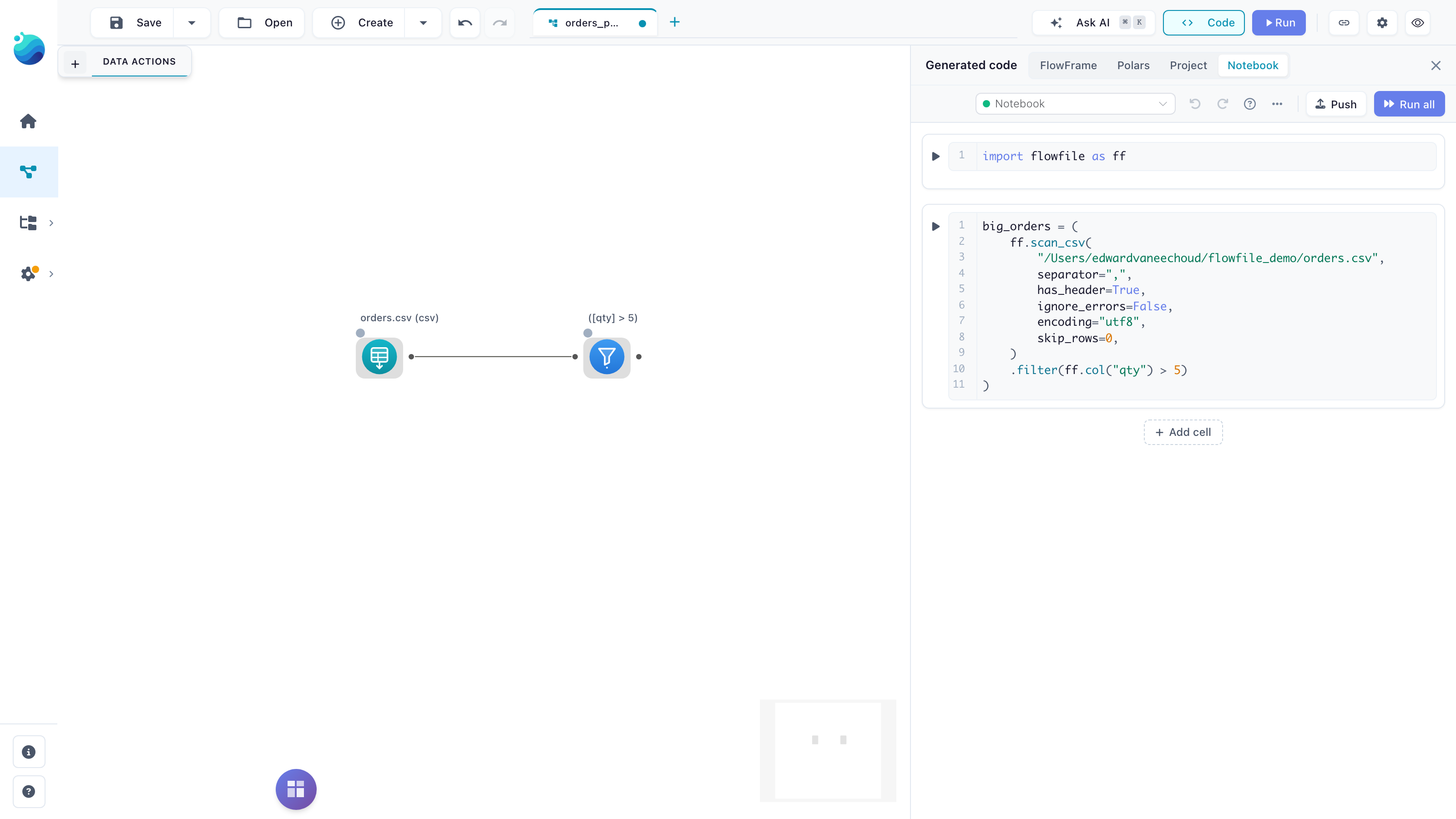Undo in the notebook toolbar
This screenshot has height=819, width=1456.
[x=1195, y=104]
